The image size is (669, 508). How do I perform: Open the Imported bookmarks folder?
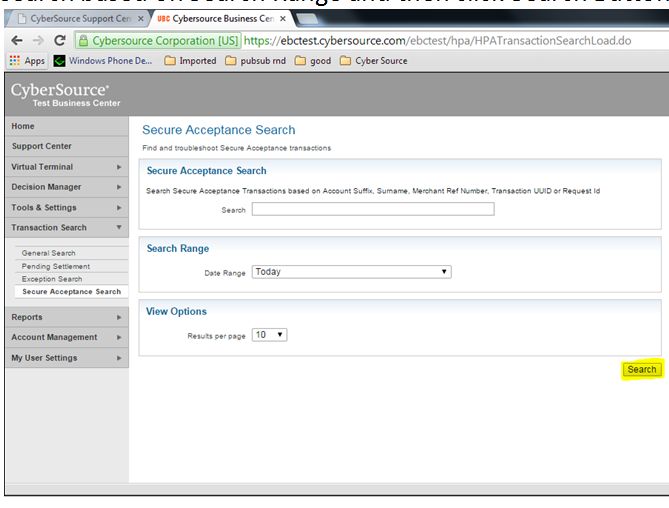pos(191,61)
